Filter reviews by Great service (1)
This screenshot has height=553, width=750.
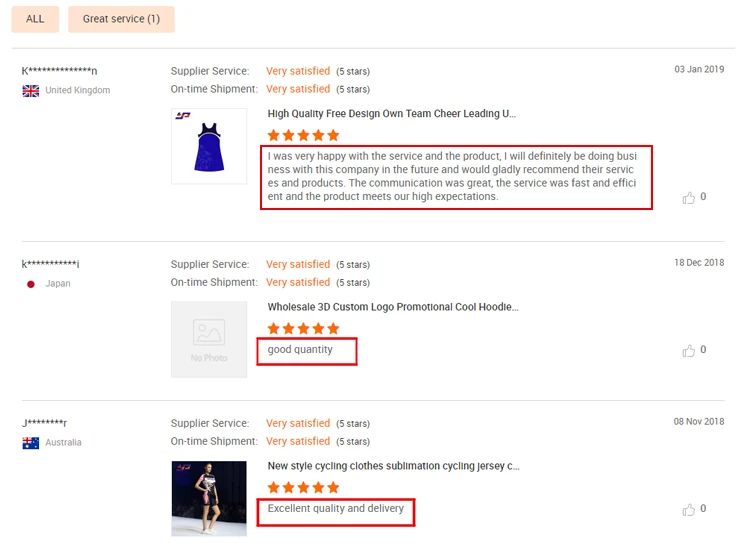tap(121, 19)
